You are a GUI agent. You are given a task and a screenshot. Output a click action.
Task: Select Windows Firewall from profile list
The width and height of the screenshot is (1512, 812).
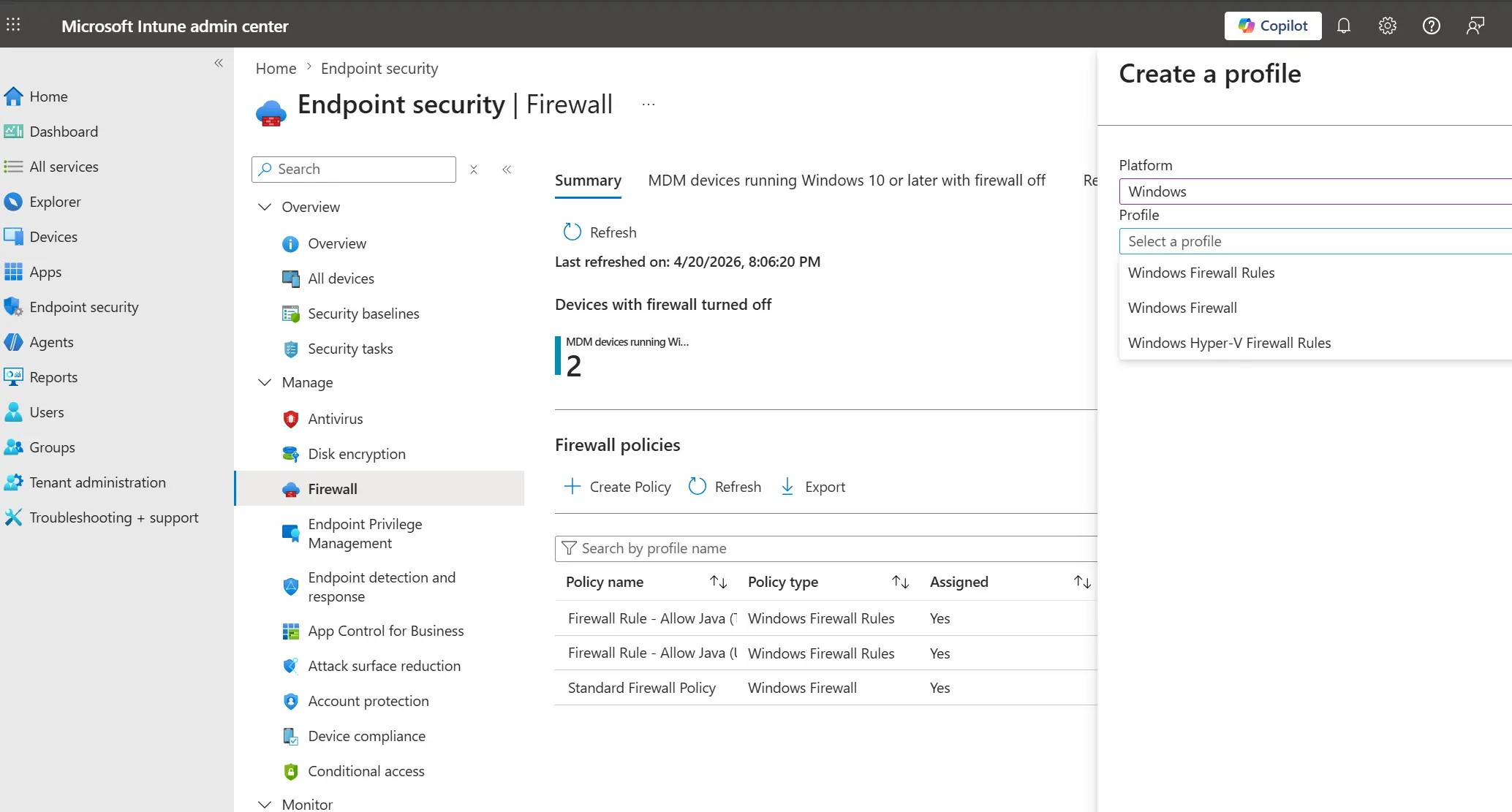point(1182,307)
